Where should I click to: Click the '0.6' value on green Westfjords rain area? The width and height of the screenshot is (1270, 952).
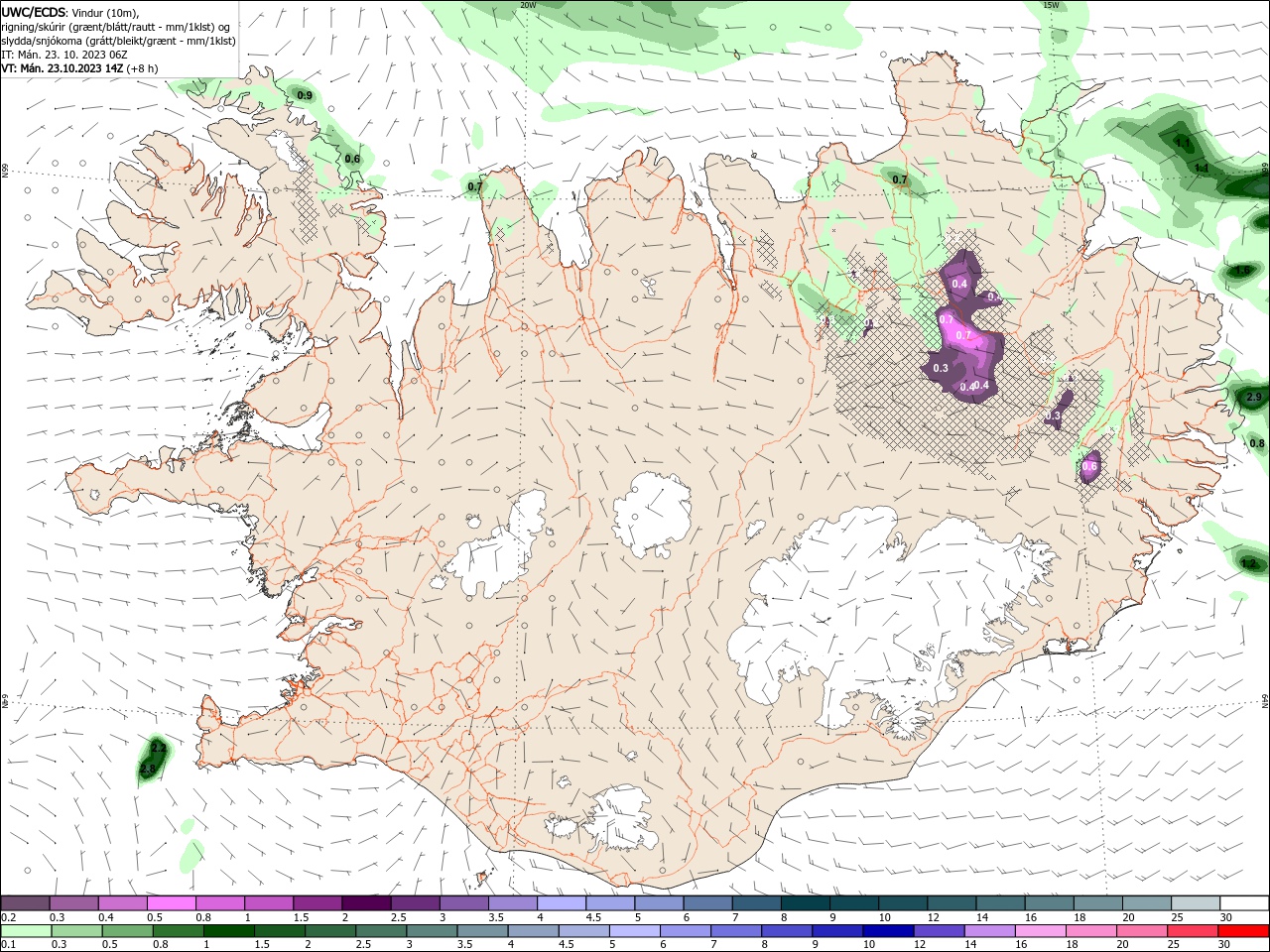(x=352, y=159)
